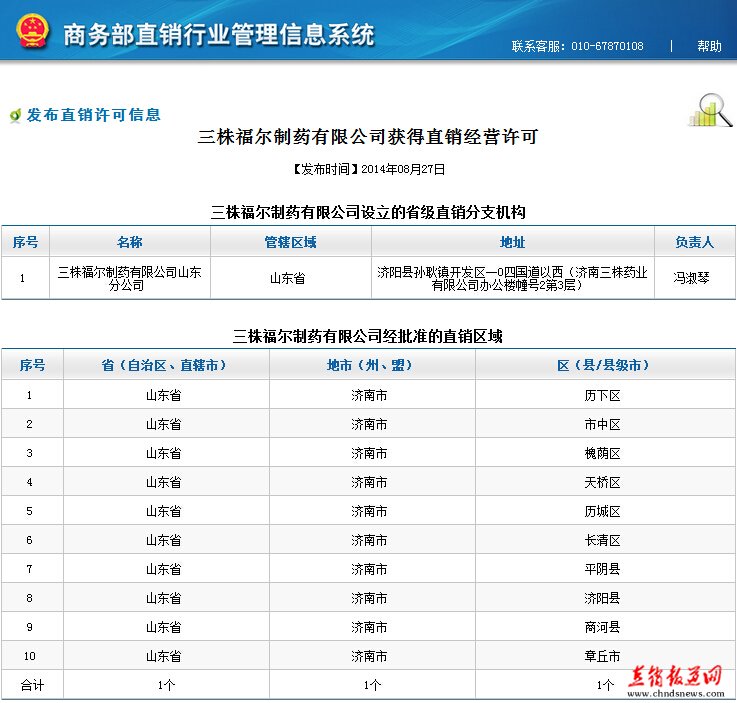Click the 负责人 column header
Viewport: 737px width, 703px height.
(x=695, y=242)
